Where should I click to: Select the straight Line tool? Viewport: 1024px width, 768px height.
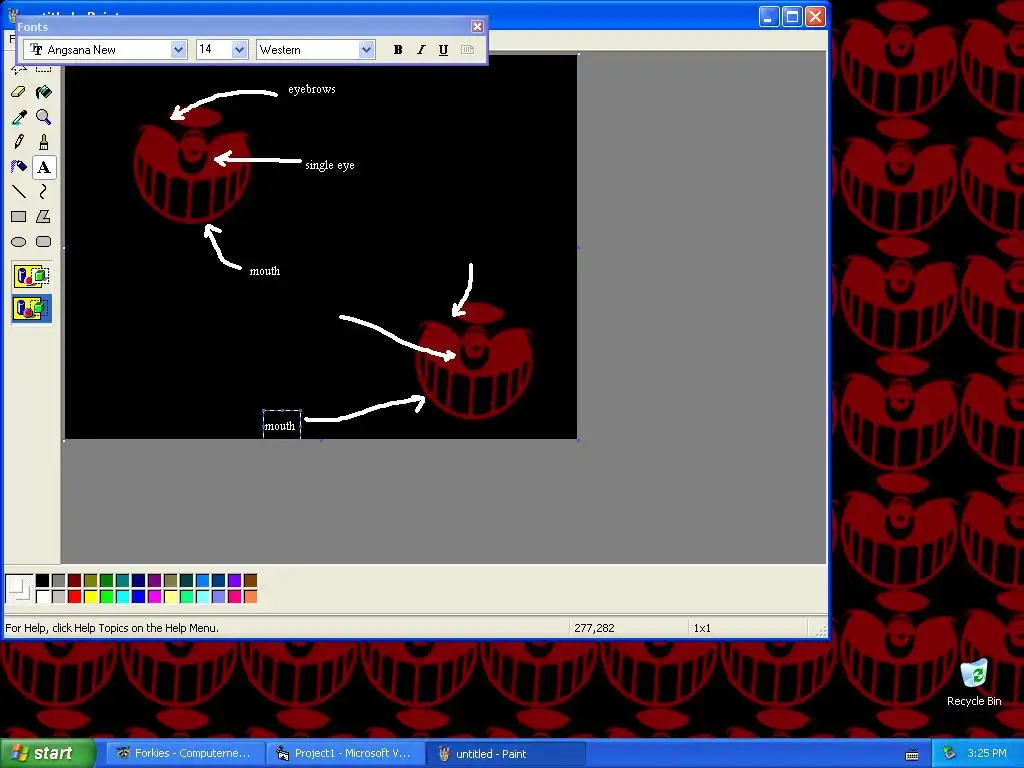point(19,192)
